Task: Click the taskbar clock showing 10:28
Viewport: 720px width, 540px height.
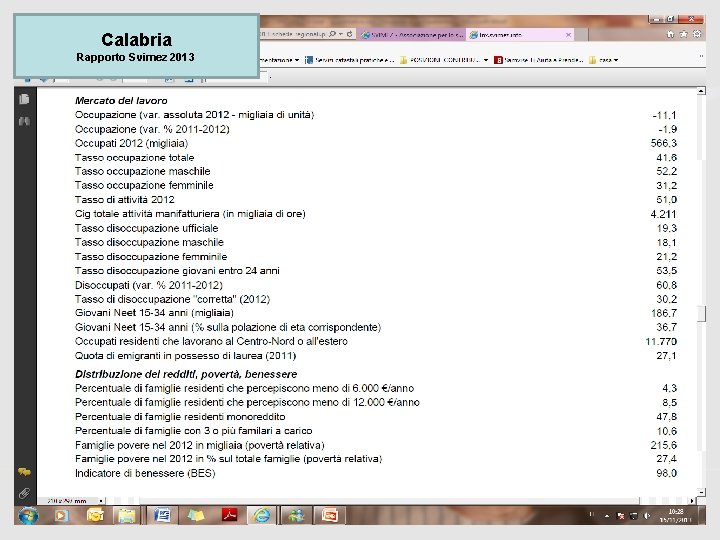Action: [675, 516]
